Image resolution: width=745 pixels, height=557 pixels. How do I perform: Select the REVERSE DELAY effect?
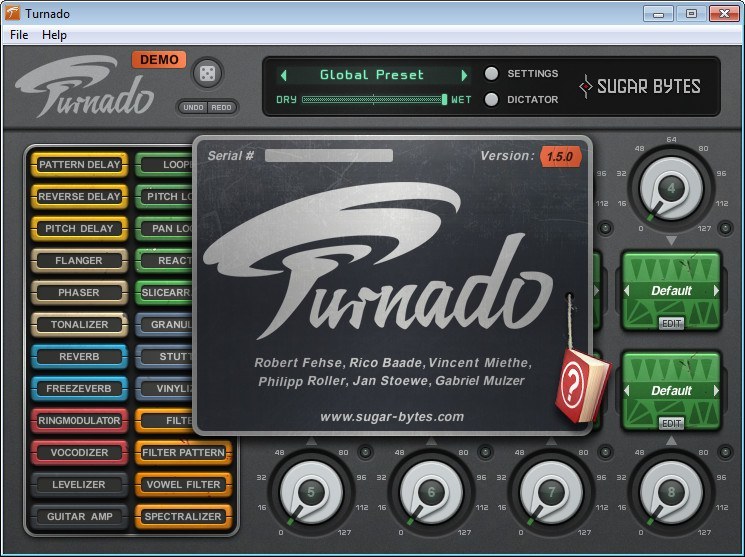point(79,196)
